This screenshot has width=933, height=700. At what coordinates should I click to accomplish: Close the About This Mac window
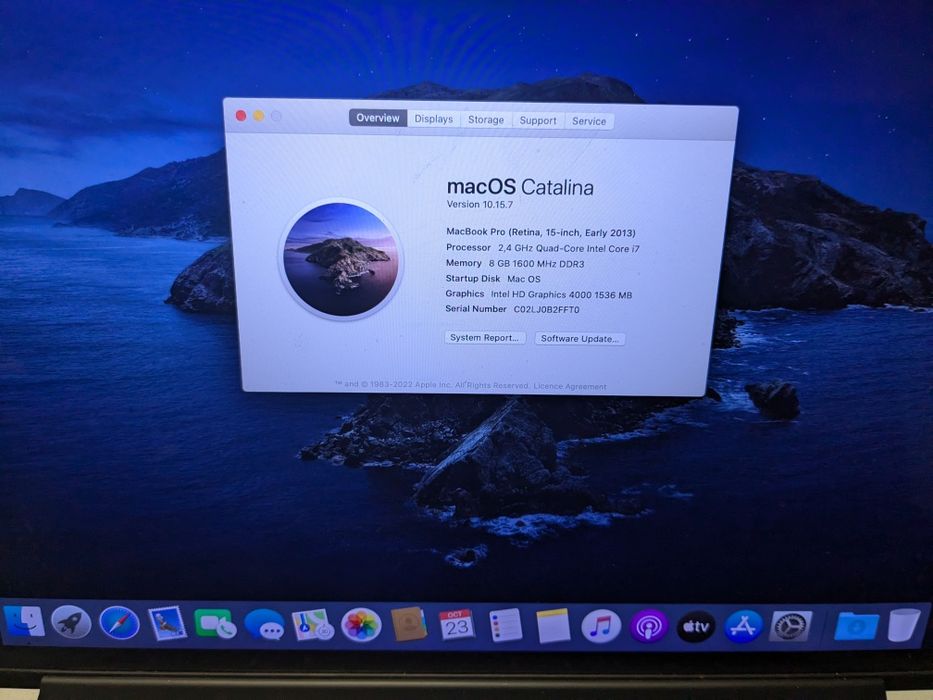click(241, 115)
